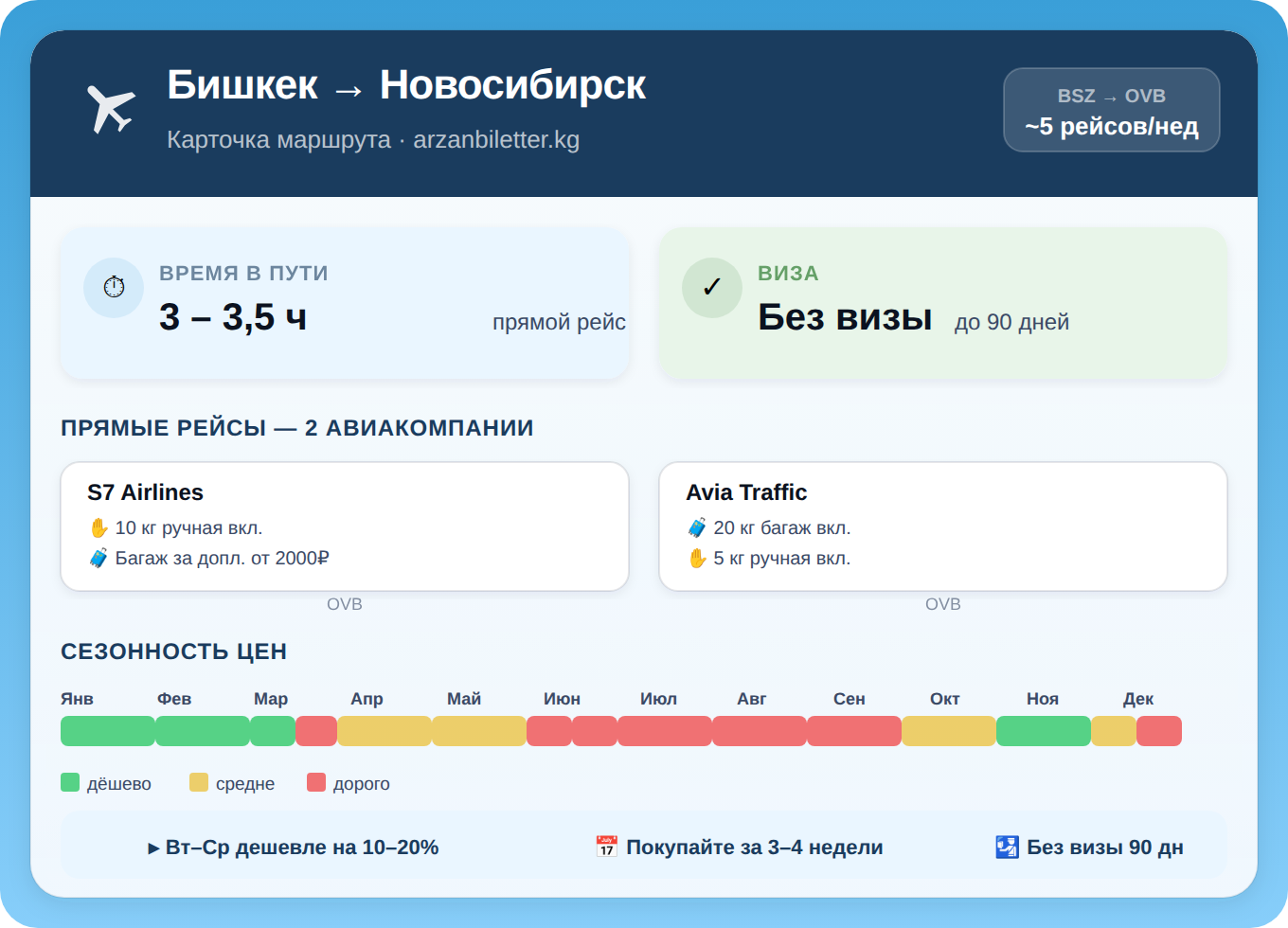
Task: Click the OVB label under Avia Traffic
Action: click(x=942, y=603)
